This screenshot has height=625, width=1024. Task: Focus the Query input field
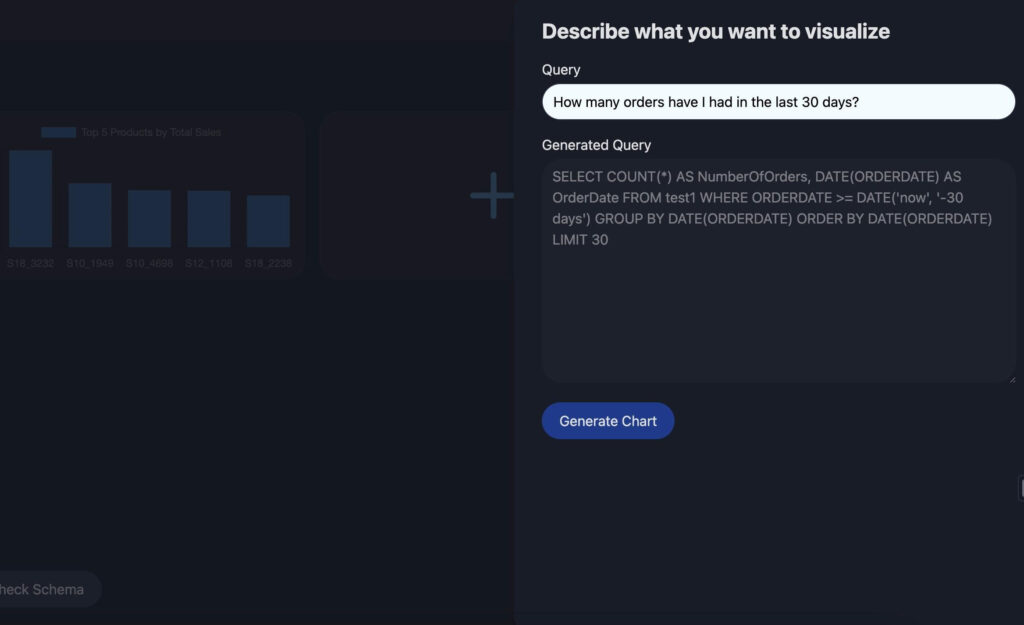click(x=778, y=102)
